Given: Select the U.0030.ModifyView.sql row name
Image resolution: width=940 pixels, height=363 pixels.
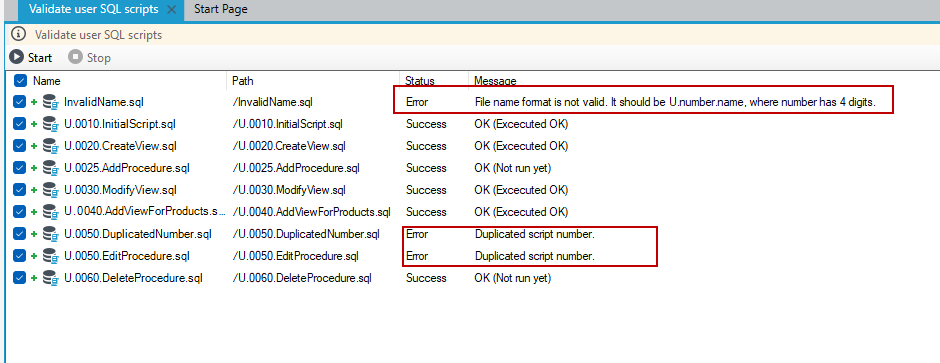Looking at the screenshot, I should pos(120,190).
